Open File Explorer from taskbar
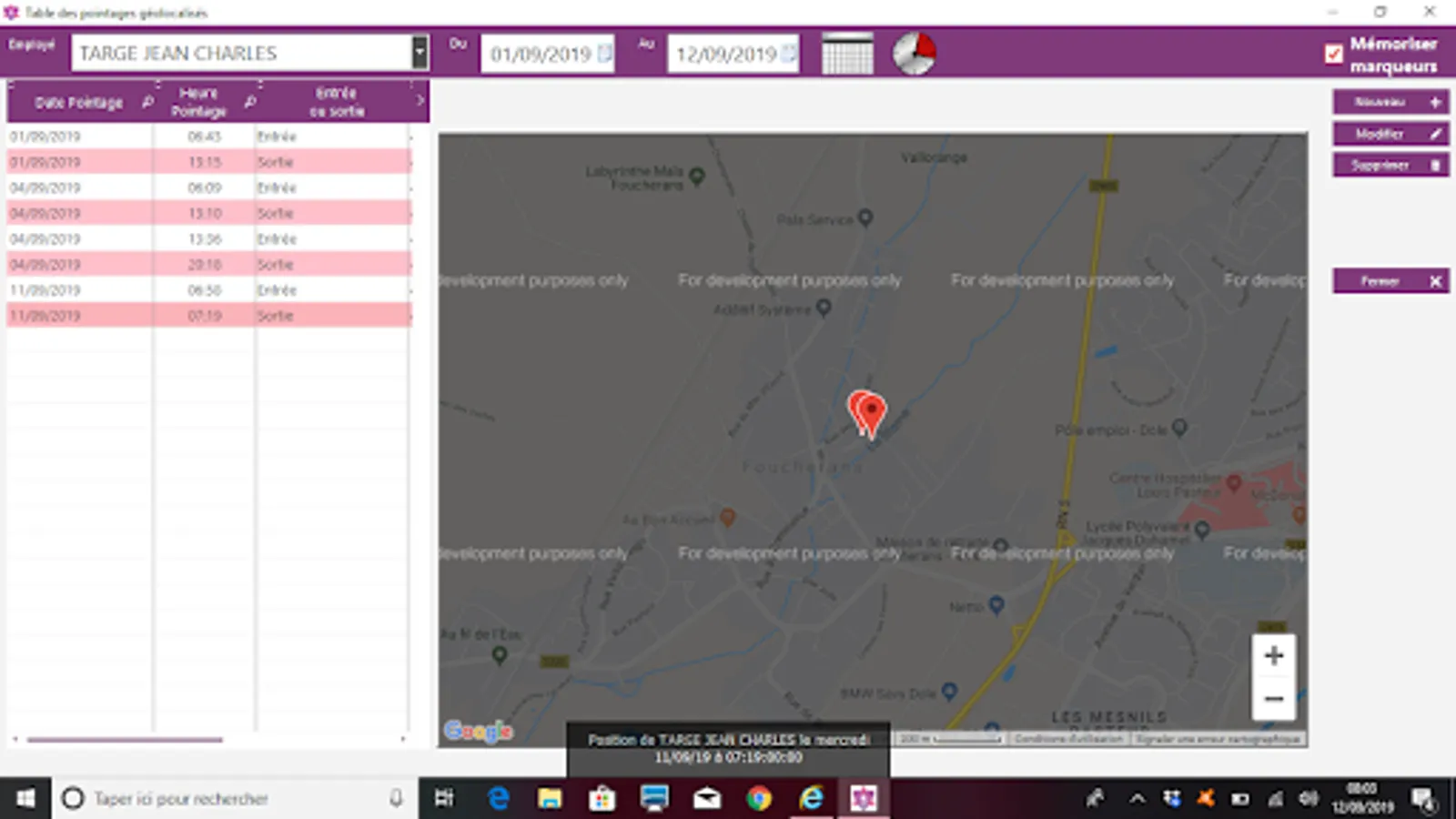Viewport: 1456px width, 819px height. click(550, 798)
